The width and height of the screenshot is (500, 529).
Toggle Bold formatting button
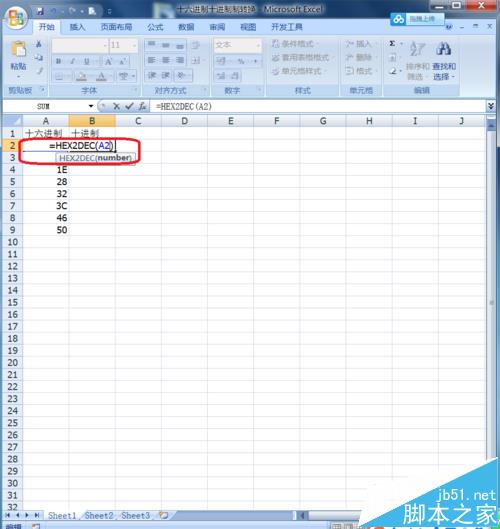pyautogui.click(x=59, y=61)
